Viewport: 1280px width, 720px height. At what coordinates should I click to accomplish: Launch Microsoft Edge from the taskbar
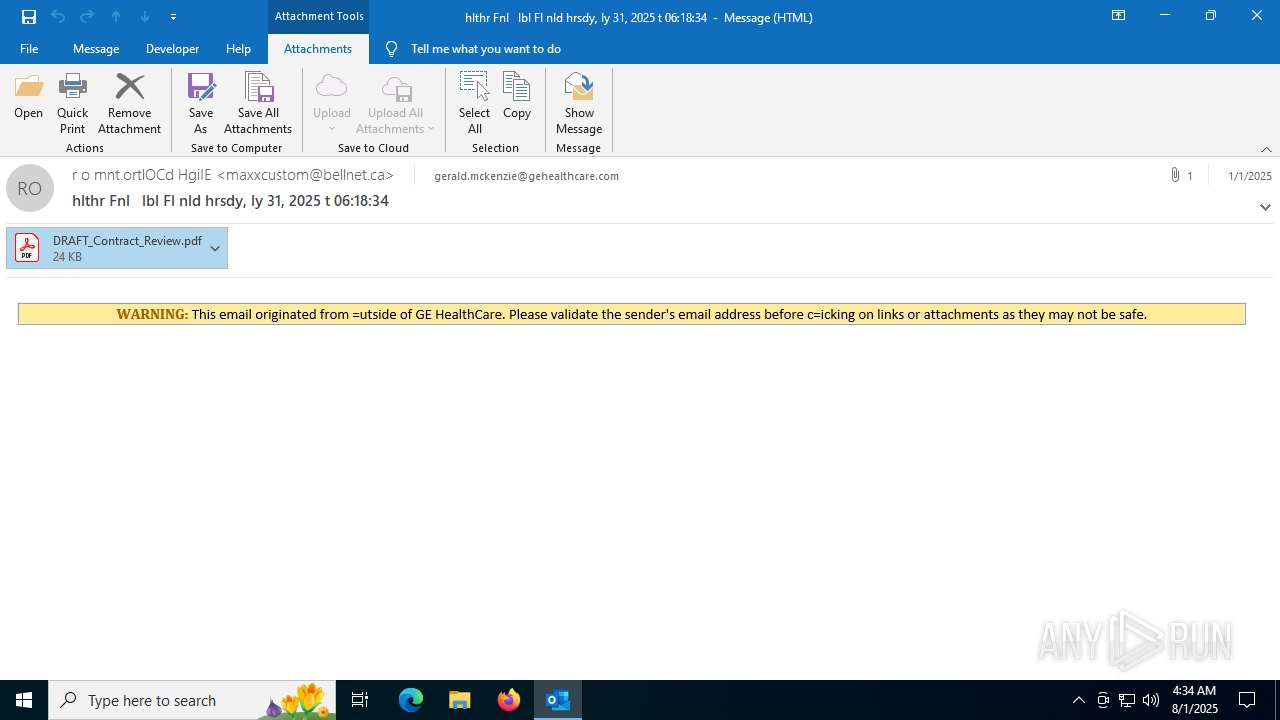click(411, 700)
